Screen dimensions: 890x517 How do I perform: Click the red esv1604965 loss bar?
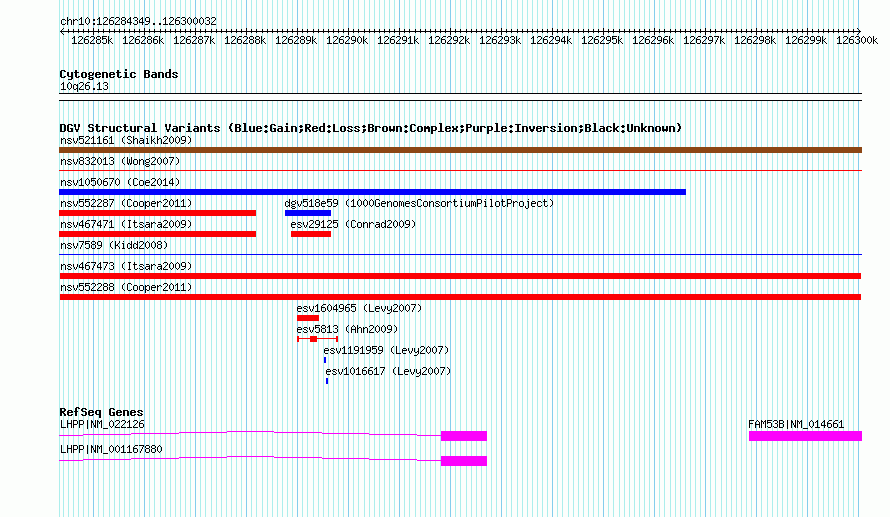(x=308, y=318)
